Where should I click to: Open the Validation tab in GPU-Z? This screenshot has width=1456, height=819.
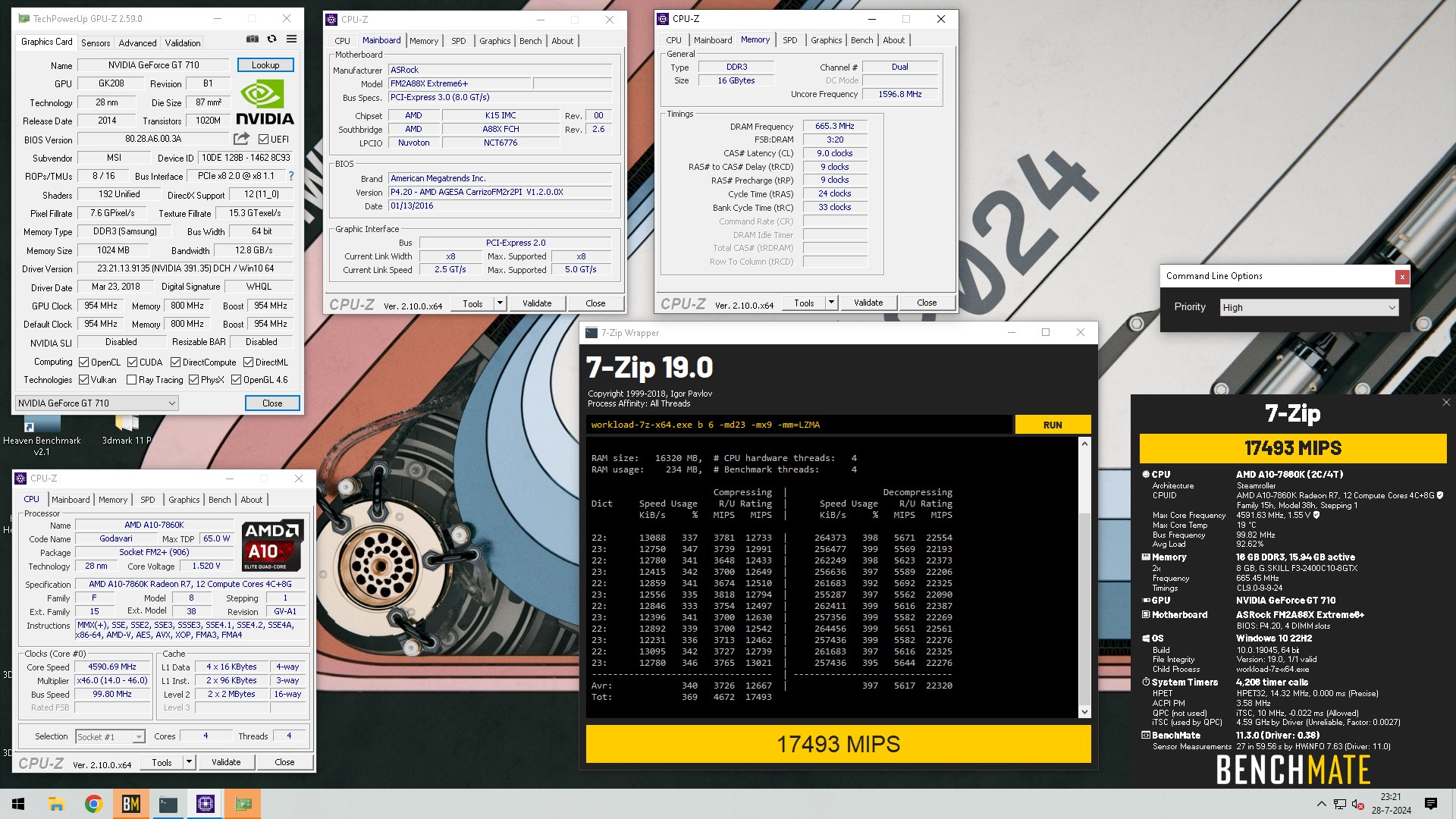click(183, 43)
